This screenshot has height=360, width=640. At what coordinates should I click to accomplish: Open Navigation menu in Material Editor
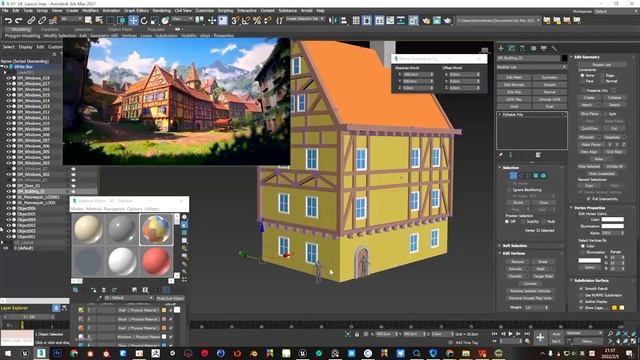[114, 209]
